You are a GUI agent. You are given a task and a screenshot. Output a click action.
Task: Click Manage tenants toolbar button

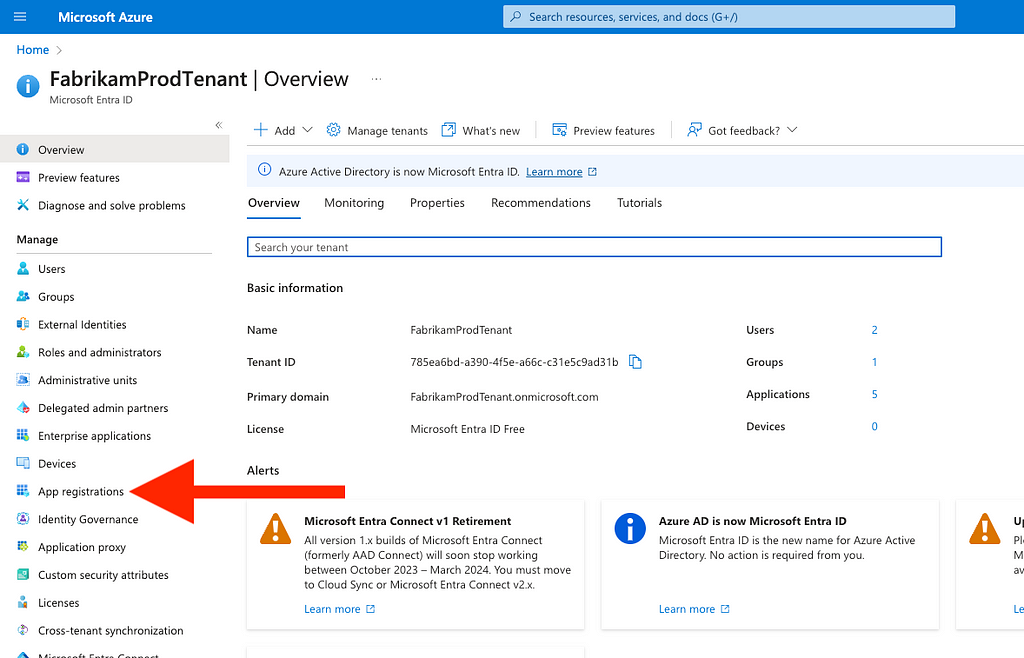click(x=377, y=131)
